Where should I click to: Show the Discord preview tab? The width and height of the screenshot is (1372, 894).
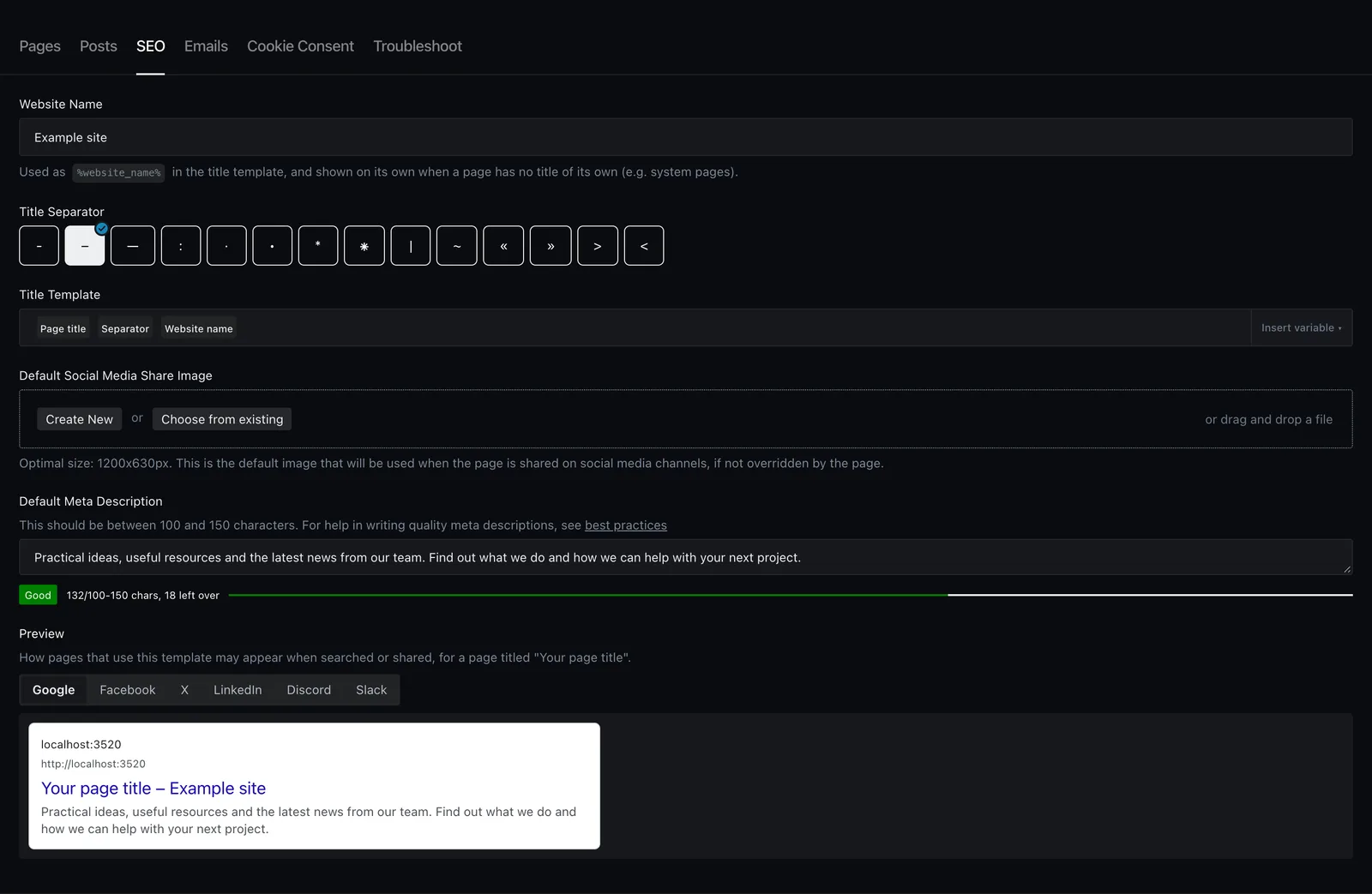point(309,690)
